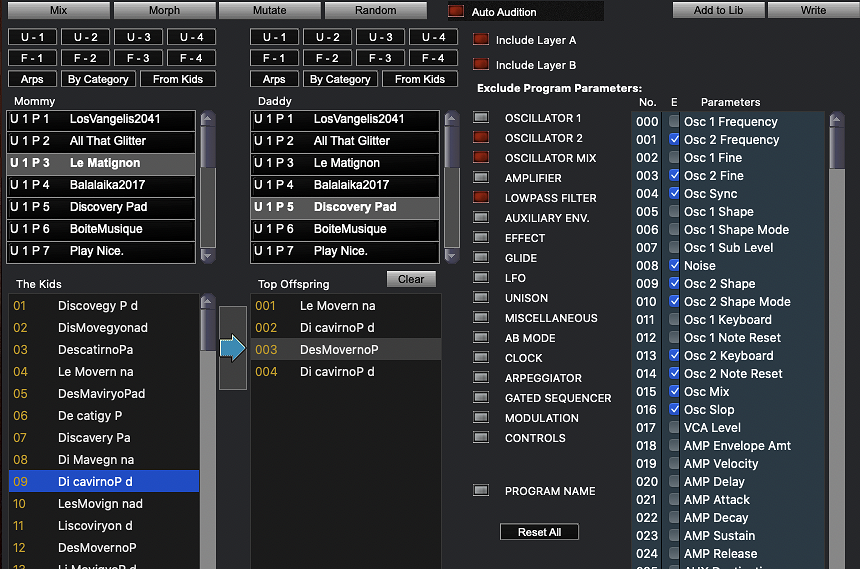Toggle the ARPEGGIATOR exclude LED
Image resolution: width=860 pixels, height=569 pixels.
click(481, 378)
